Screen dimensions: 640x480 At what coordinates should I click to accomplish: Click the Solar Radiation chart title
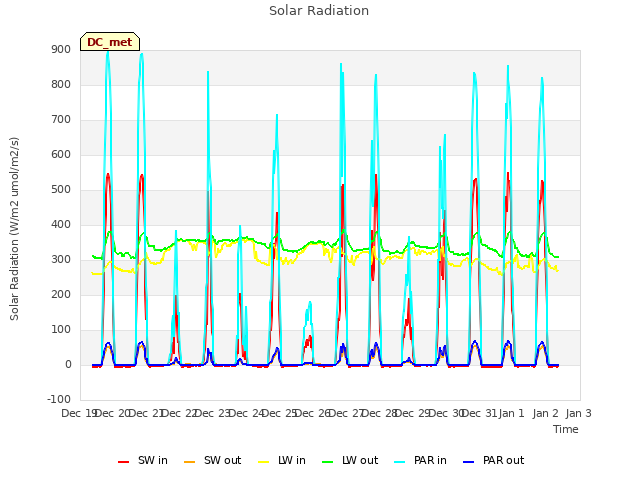coord(319,11)
